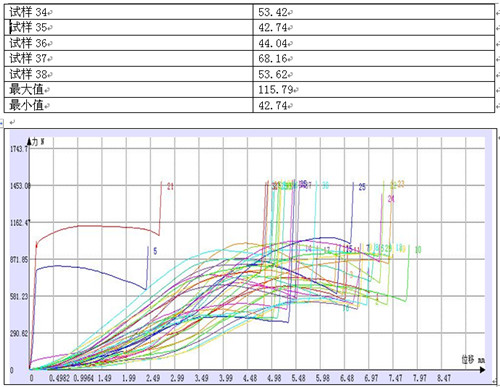
Task: Click curve label 21 on the chart
Action: tap(170, 186)
